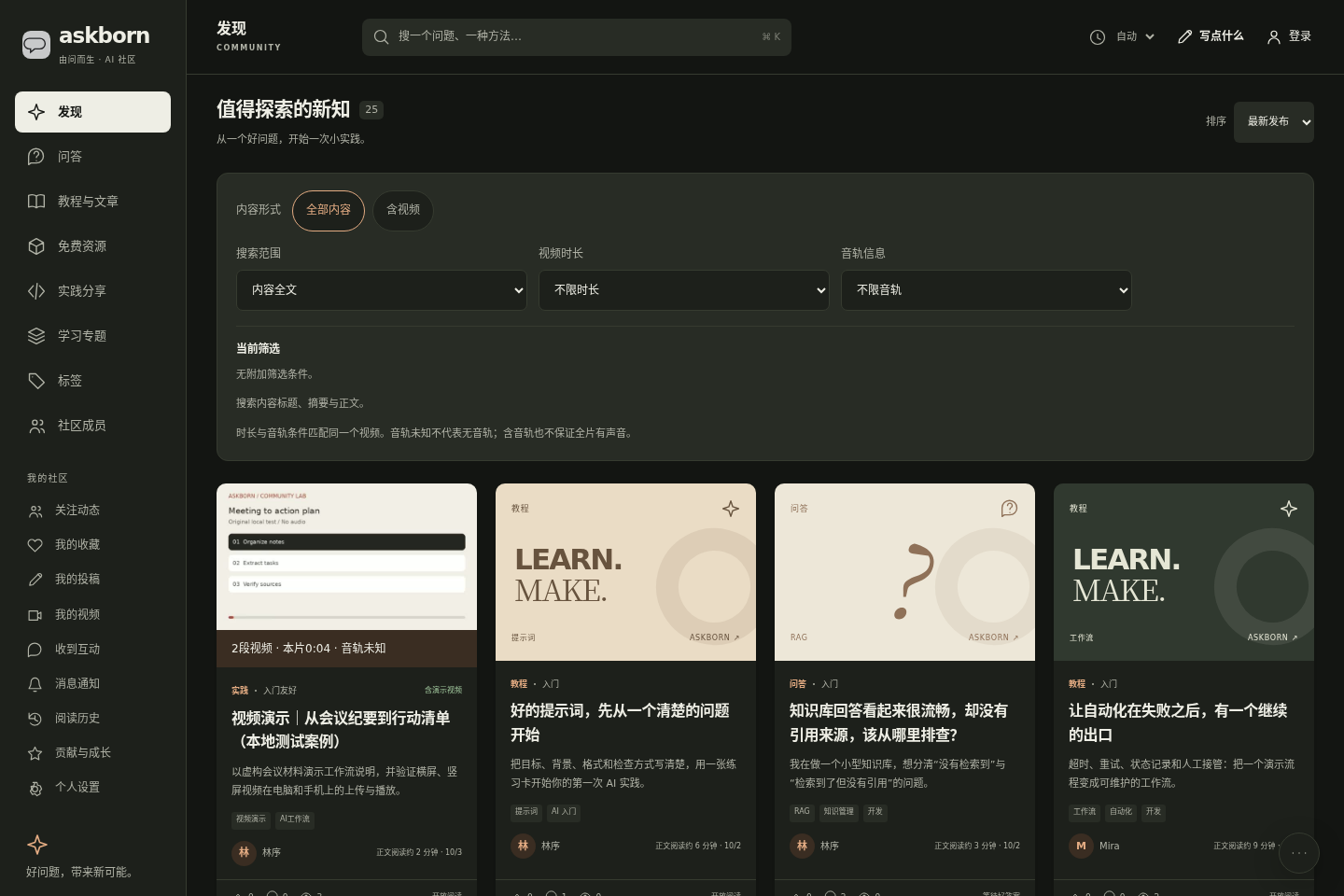
Task: Open the 最新发布 sort dropdown
Action: pos(1274,122)
